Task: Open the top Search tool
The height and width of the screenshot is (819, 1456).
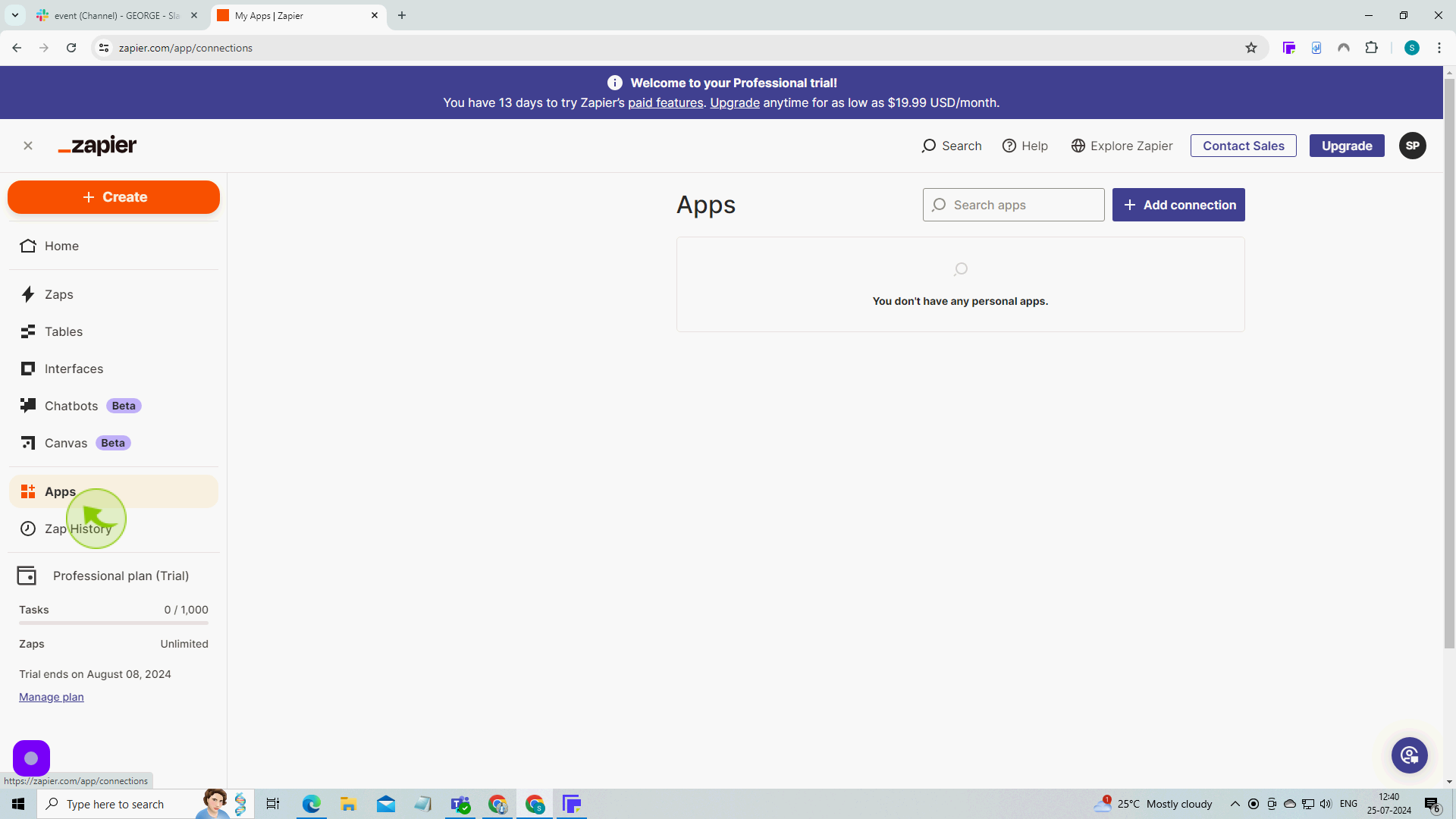Action: tap(951, 146)
